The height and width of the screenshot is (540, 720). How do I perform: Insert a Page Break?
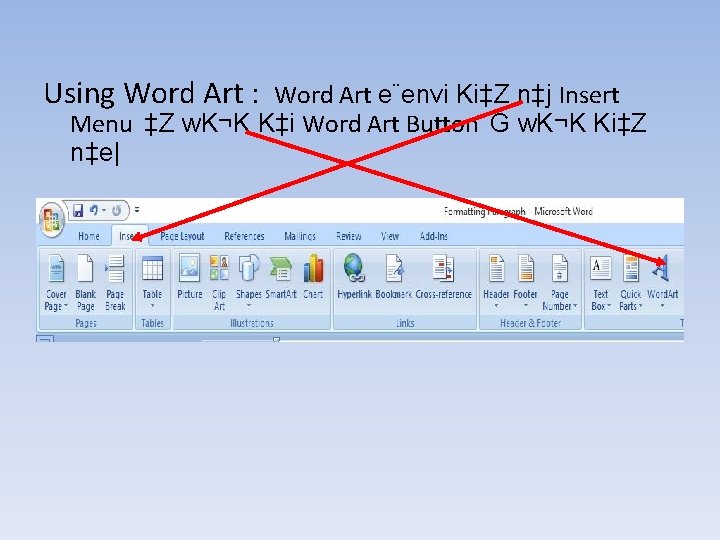tap(115, 282)
